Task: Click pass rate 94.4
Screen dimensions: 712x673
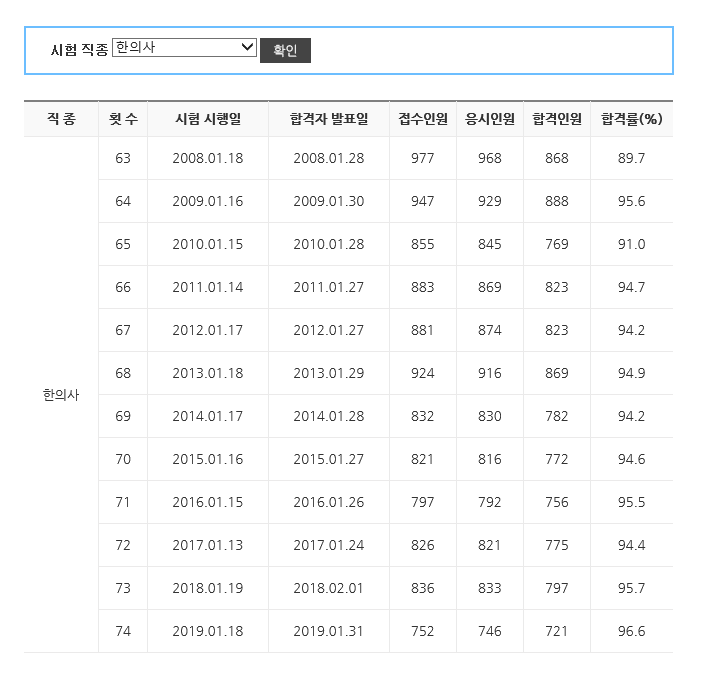Action: tap(632, 545)
